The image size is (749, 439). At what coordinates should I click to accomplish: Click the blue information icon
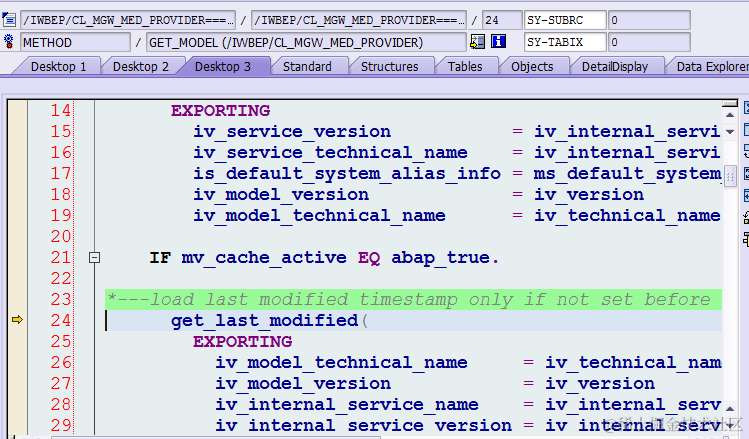pyautogui.click(x=498, y=42)
